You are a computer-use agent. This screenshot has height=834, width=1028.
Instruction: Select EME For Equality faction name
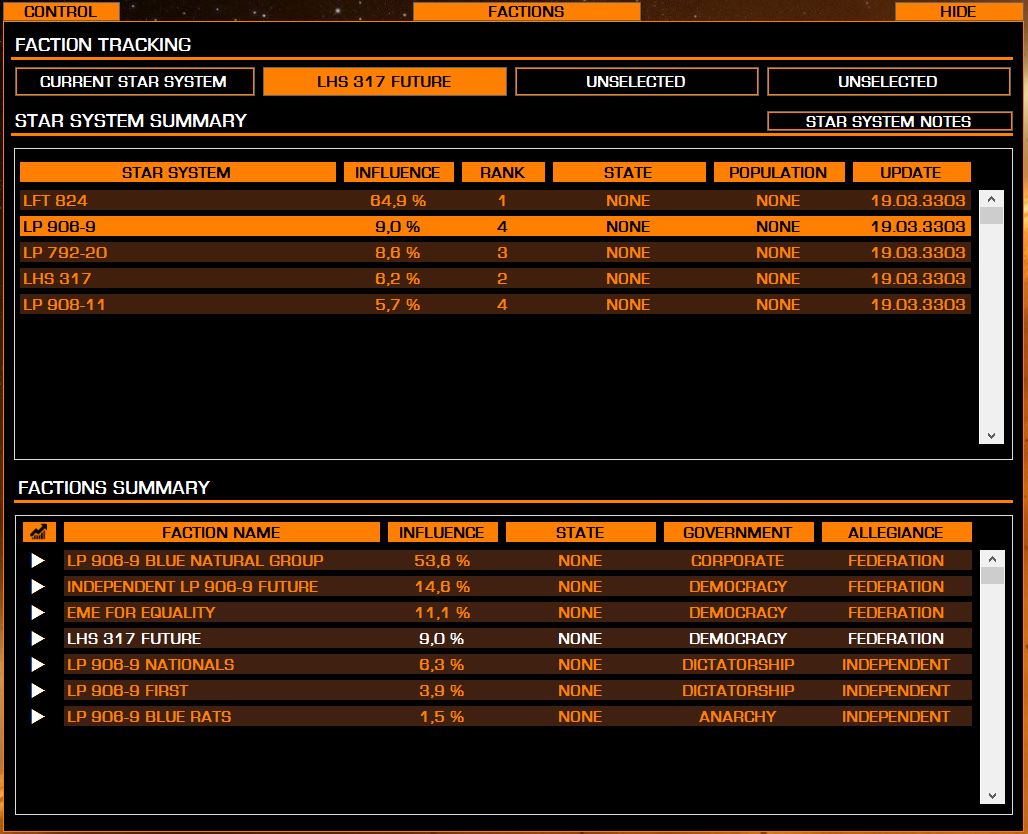(141, 612)
